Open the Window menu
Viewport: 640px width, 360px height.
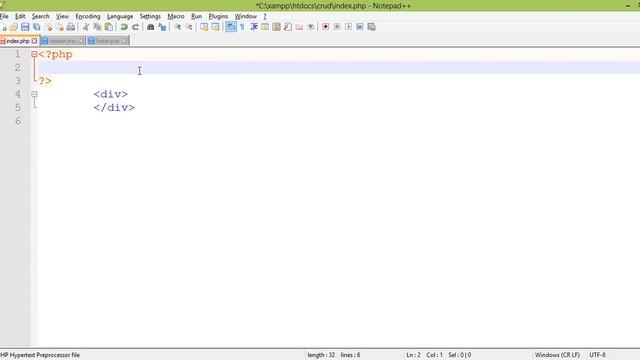tap(246, 16)
